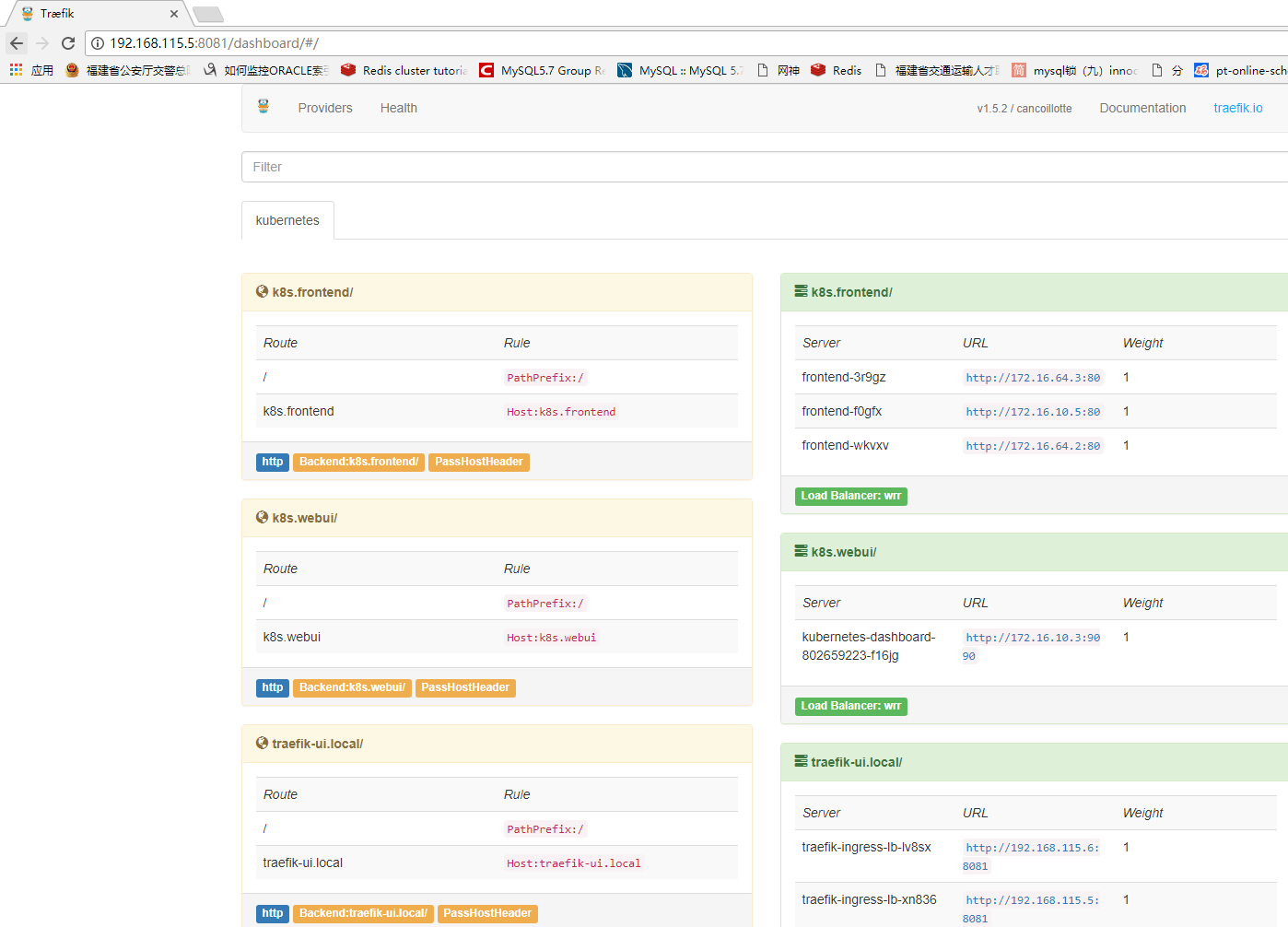Image resolution: width=1288 pixels, height=927 pixels.
Task: Open the traefik.io link
Action: coord(1238,108)
